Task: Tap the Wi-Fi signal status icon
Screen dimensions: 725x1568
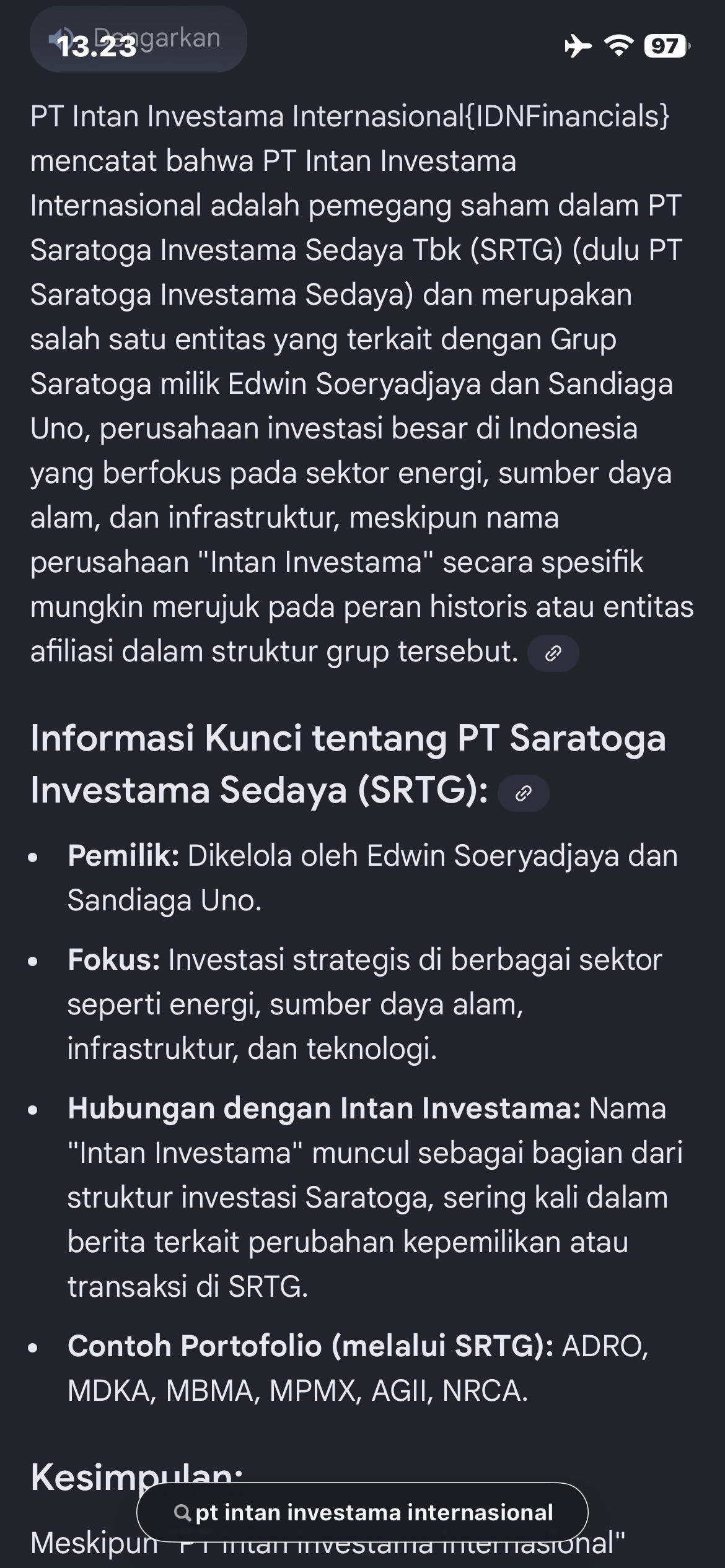Action: (618, 46)
